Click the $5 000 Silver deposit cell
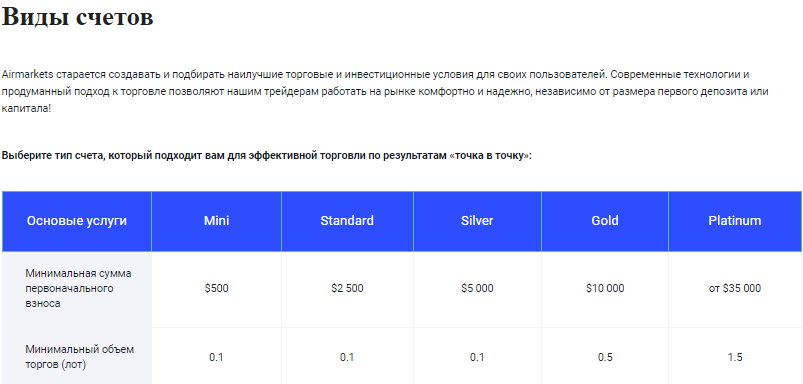Image resolution: width=803 pixels, height=384 pixels. pyautogui.click(x=477, y=289)
